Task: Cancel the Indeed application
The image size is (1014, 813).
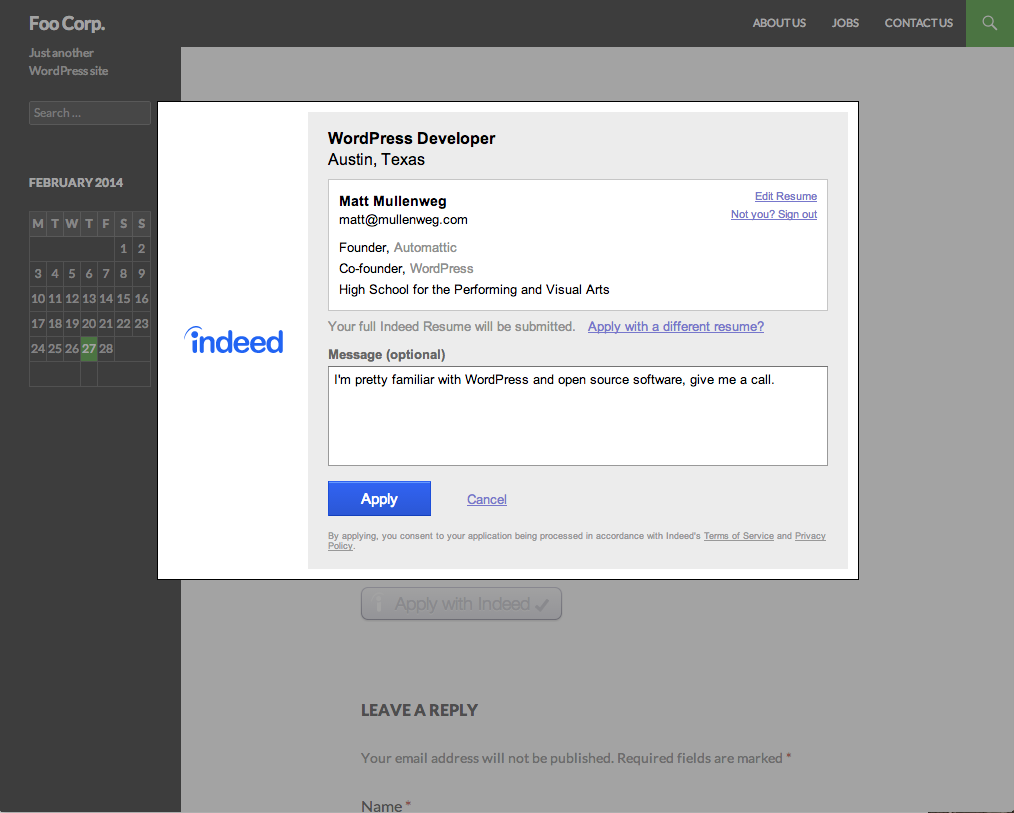Action: click(486, 499)
